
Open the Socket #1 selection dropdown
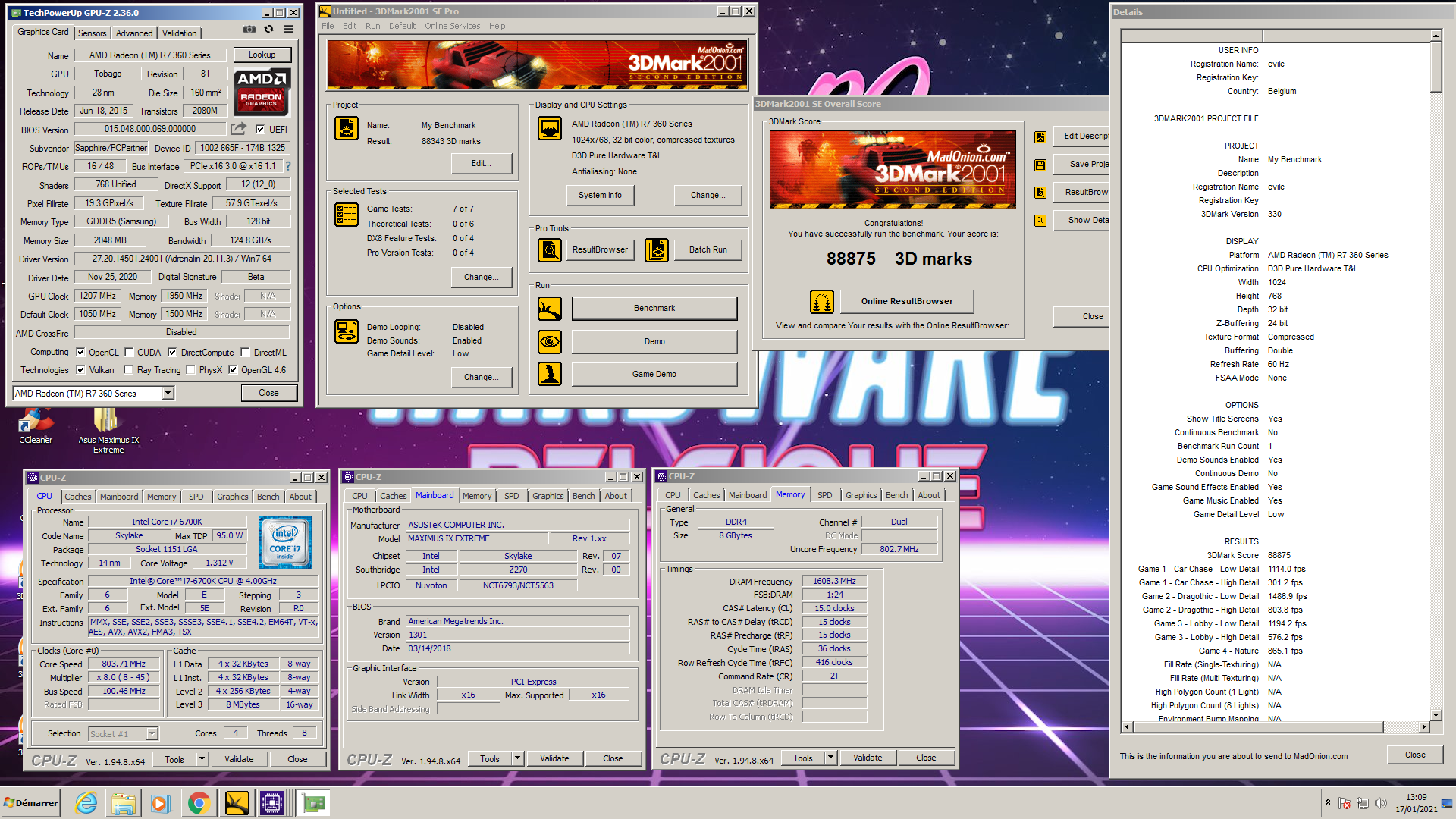pos(152,733)
